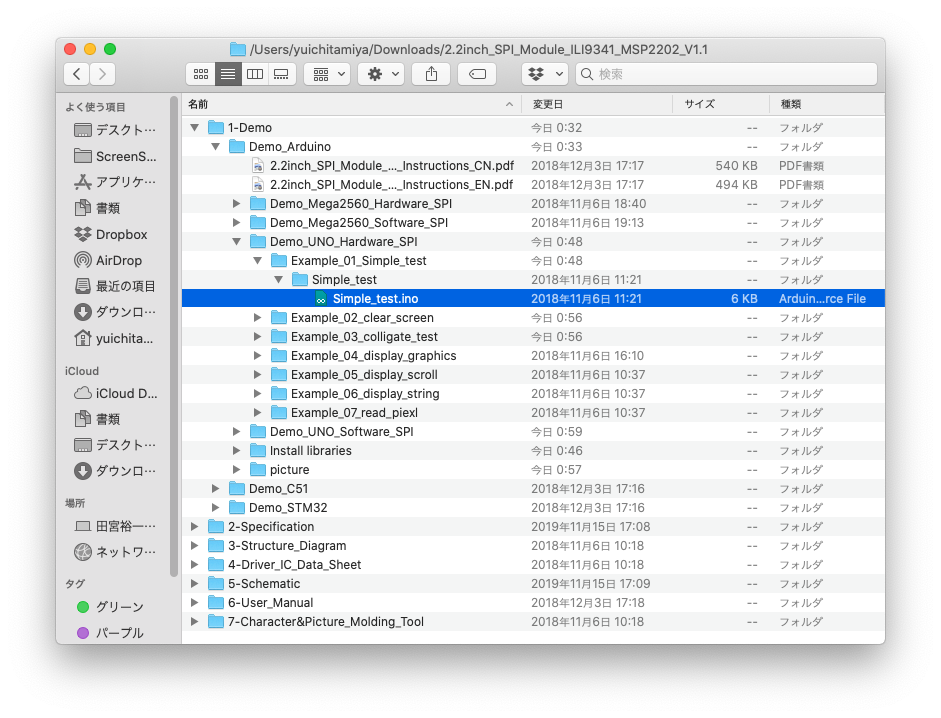Select Example_04_display_graphics folder icon
The image size is (941, 718).
tap(278, 355)
